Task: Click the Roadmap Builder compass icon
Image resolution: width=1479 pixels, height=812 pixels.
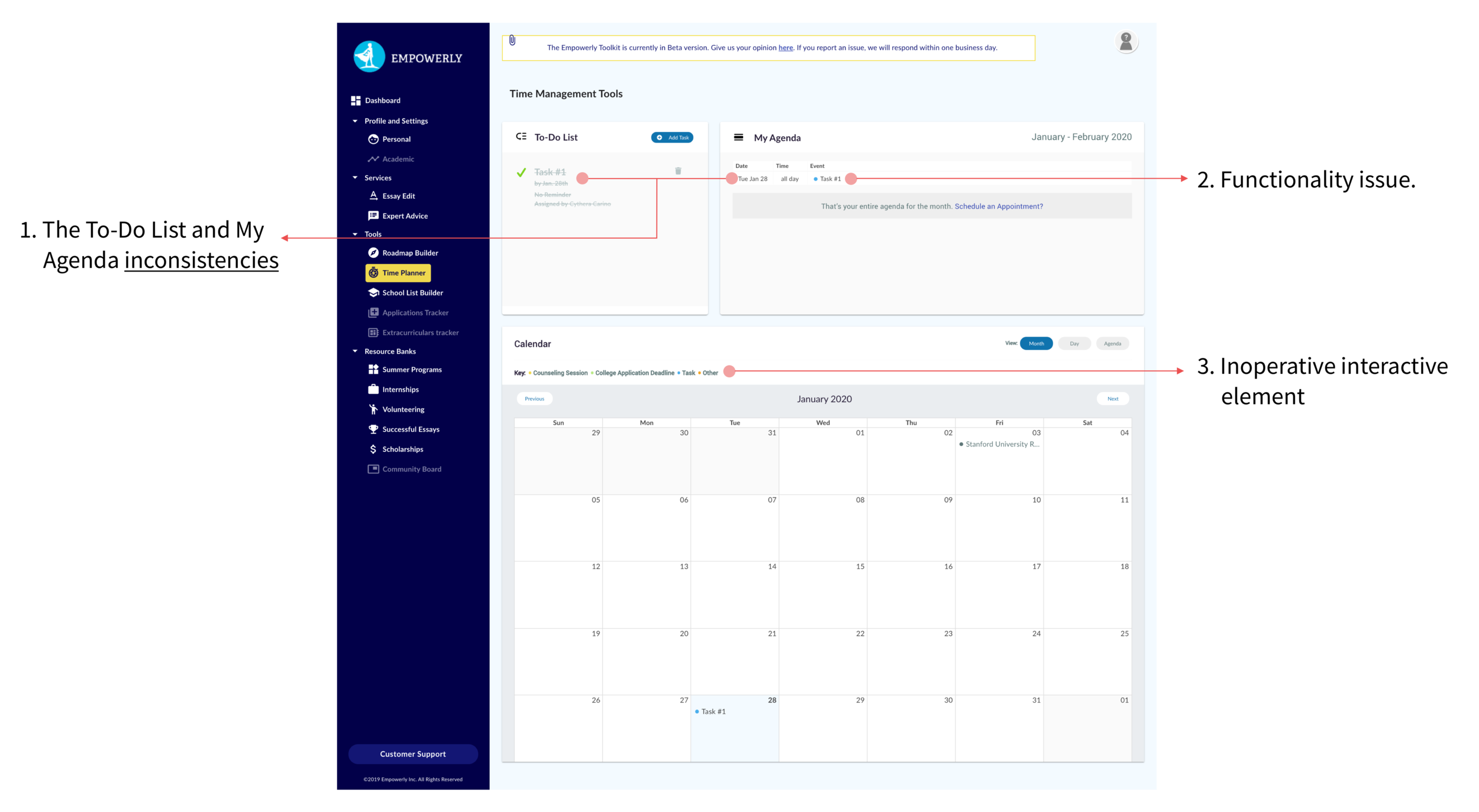Action: (373, 253)
